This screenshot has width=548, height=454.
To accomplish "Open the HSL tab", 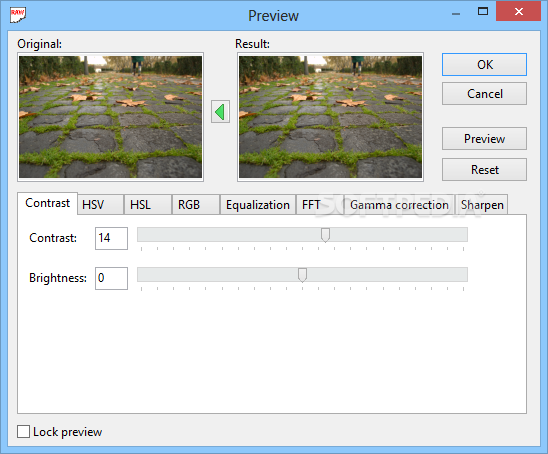I will 148,204.
